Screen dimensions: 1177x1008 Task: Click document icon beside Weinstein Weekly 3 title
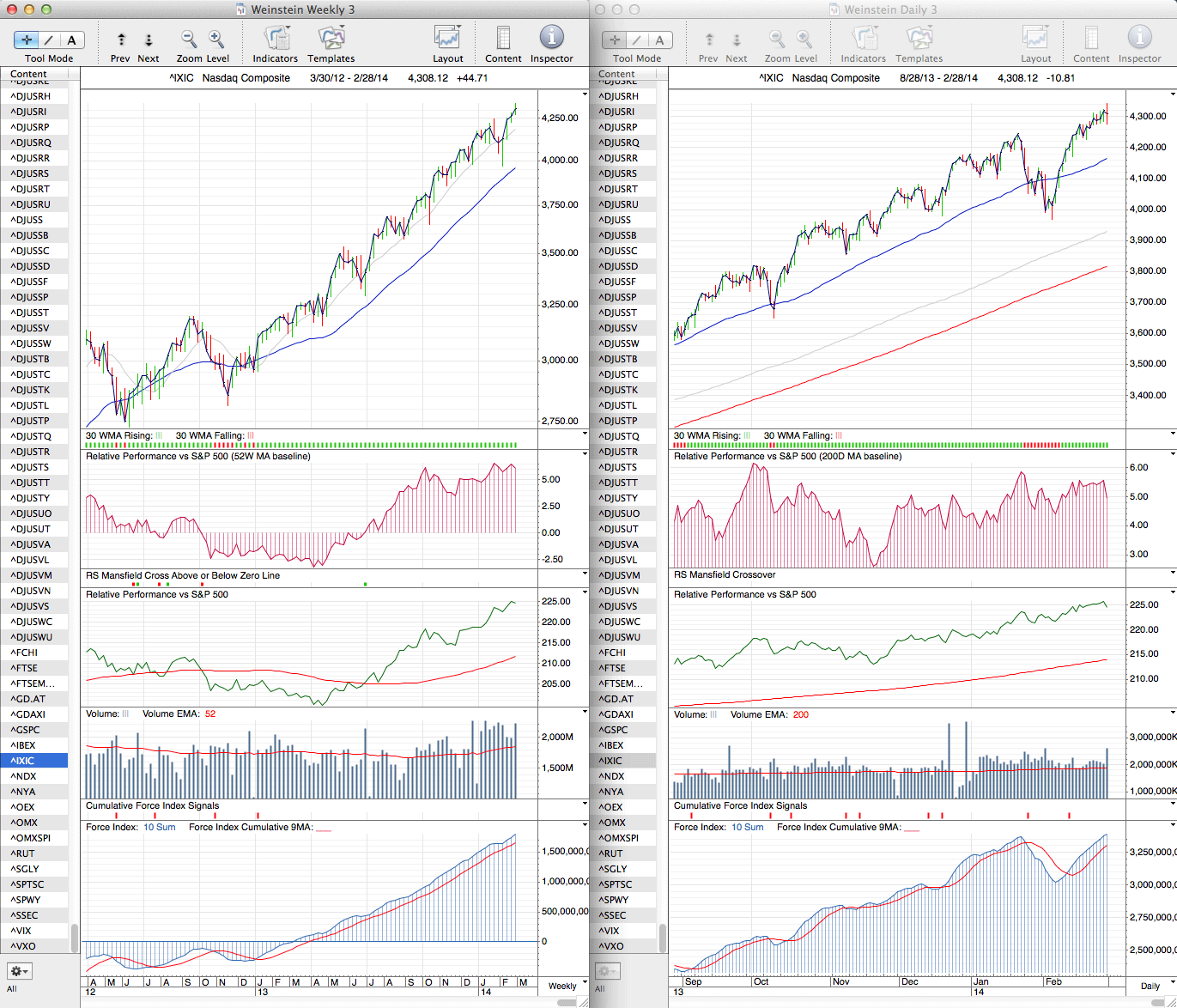240,9
